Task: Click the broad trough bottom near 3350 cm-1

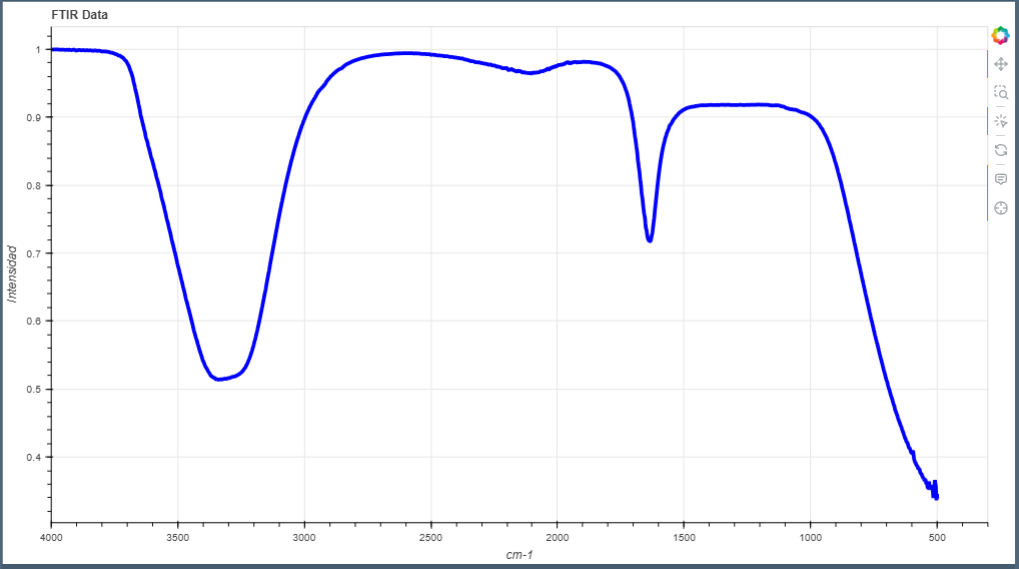Action: click(218, 379)
